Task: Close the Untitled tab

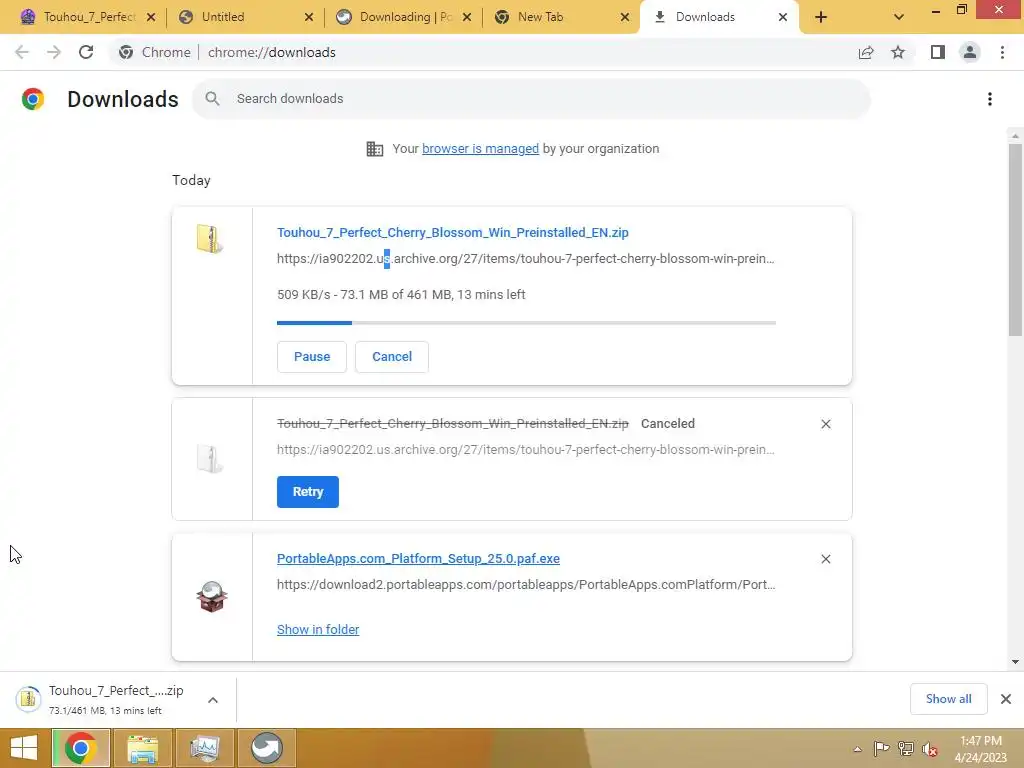Action: click(309, 17)
